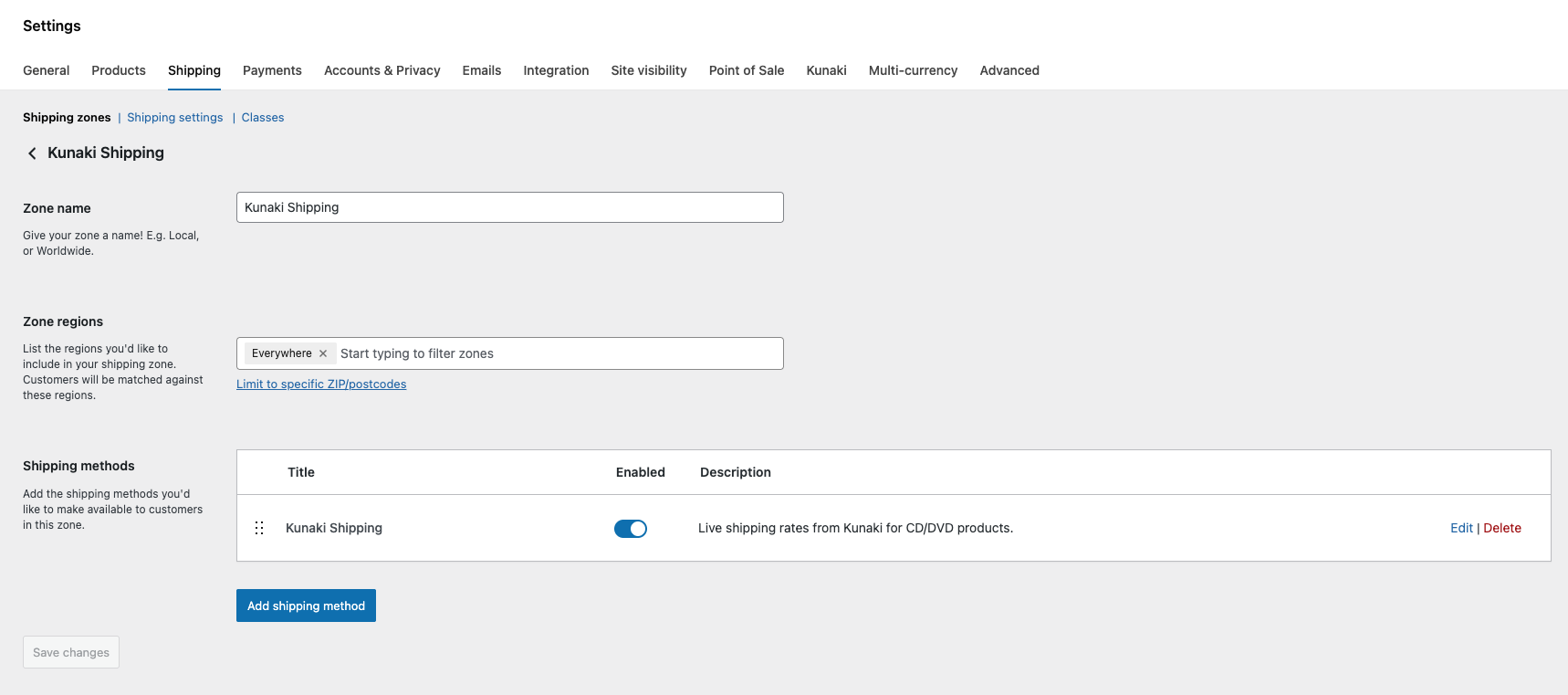
Task: Click the Description column header
Action: 736,472
